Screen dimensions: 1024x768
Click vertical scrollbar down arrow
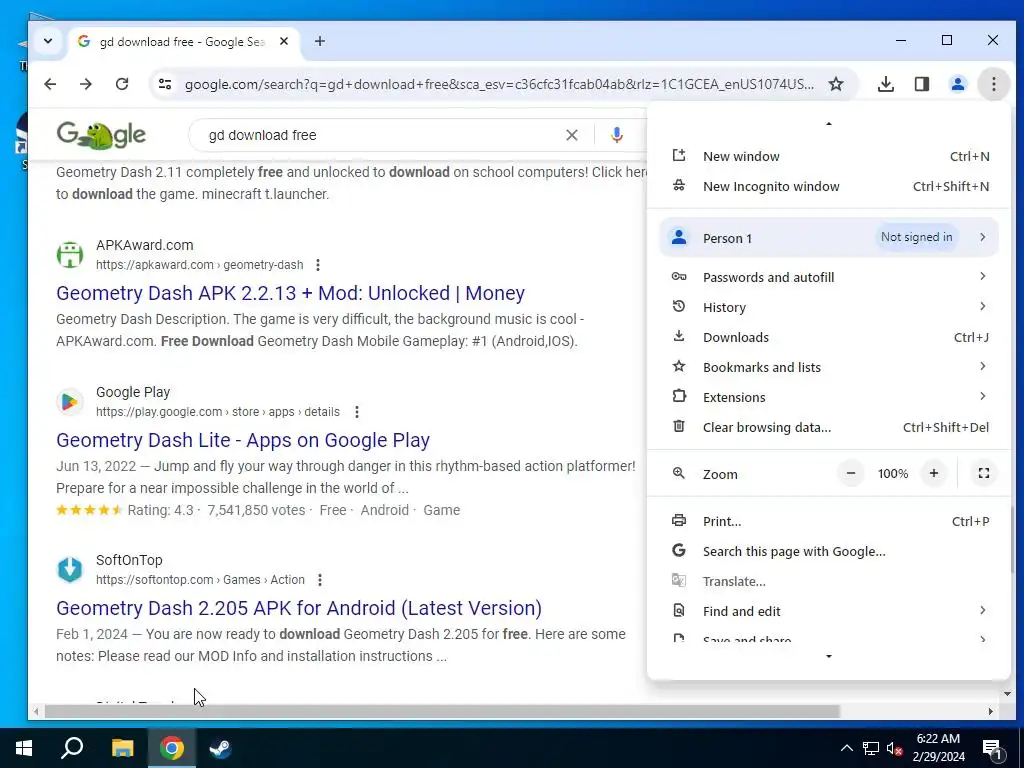[x=1006, y=694]
